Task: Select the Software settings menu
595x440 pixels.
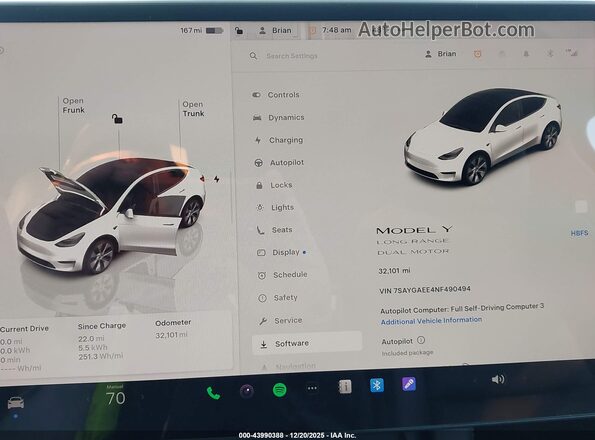Action: point(307,343)
